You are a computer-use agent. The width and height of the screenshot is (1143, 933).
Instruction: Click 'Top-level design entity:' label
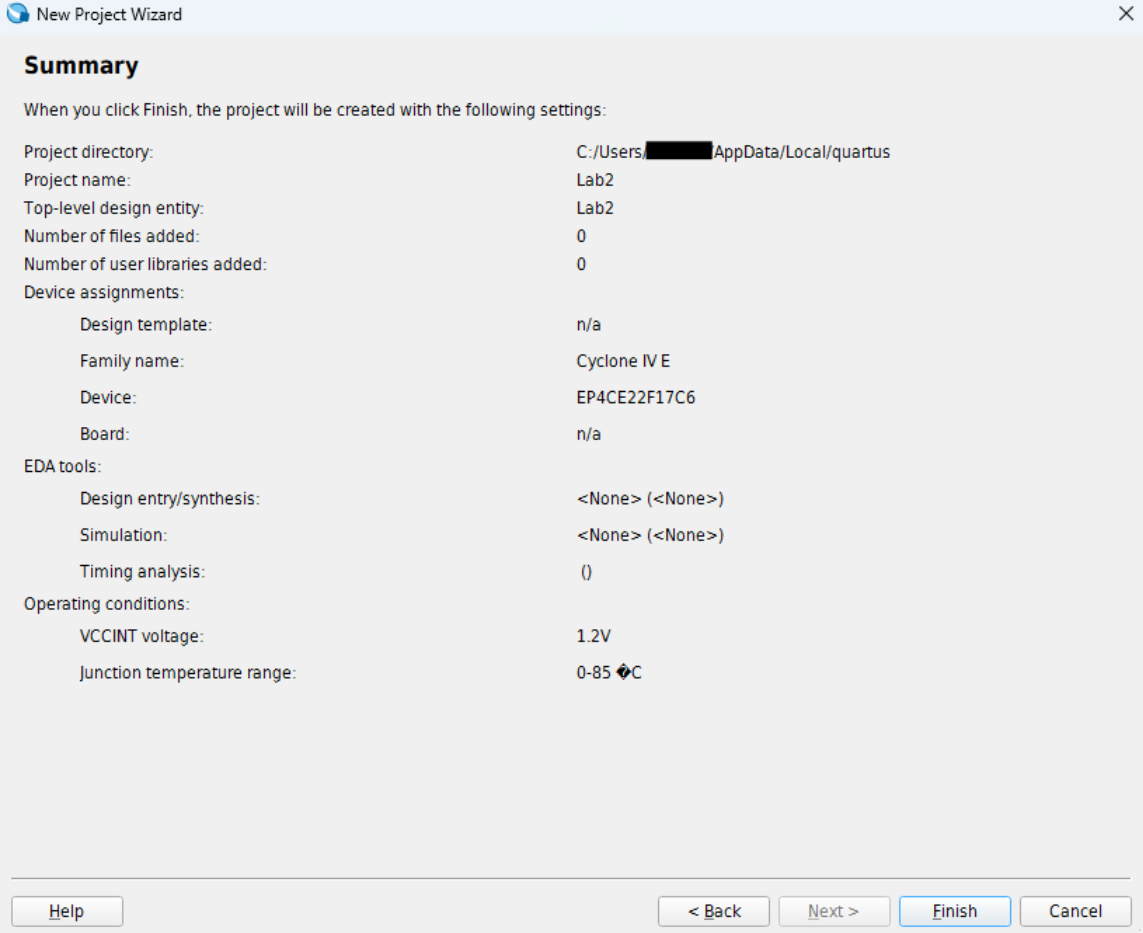coord(114,208)
